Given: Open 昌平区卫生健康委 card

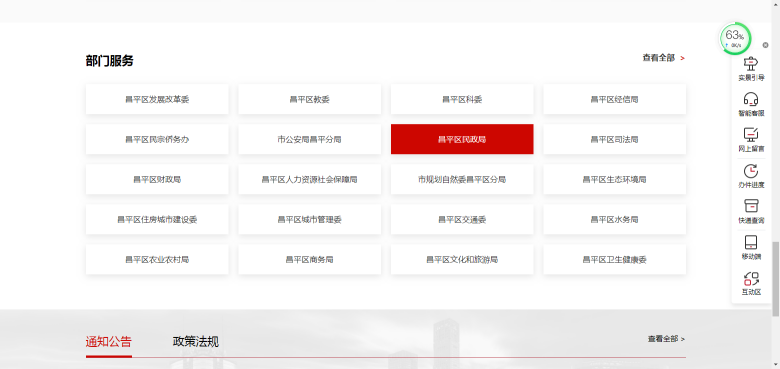Looking at the screenshot, I should [614, 259].
